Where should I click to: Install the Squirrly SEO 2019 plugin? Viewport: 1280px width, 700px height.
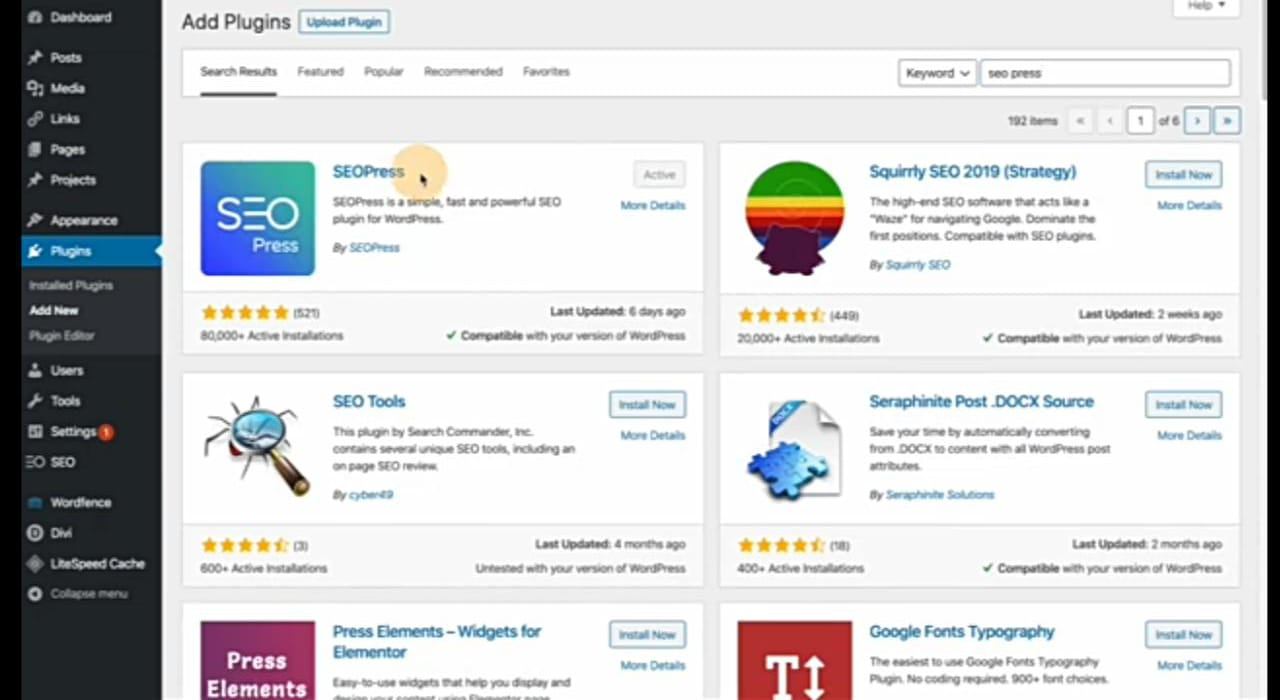1183,175
